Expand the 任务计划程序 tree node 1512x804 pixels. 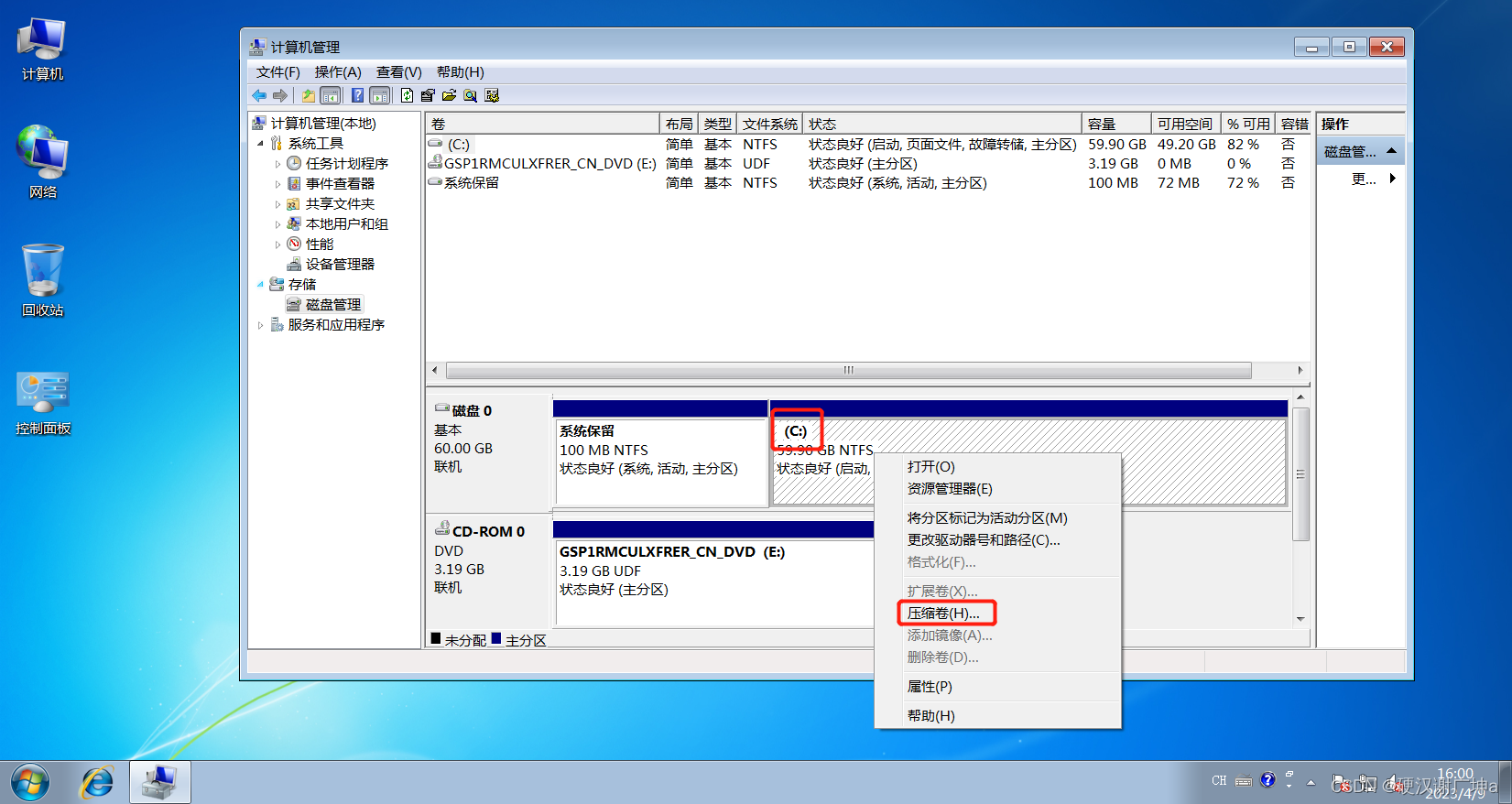(277, 164)
